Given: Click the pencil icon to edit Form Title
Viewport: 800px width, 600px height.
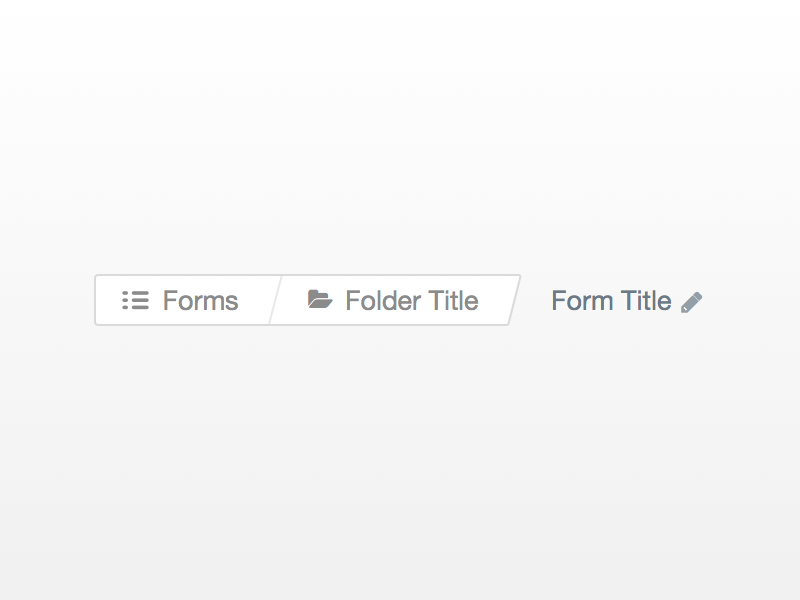Looking at the screenshot, I should tap(693, 300).
